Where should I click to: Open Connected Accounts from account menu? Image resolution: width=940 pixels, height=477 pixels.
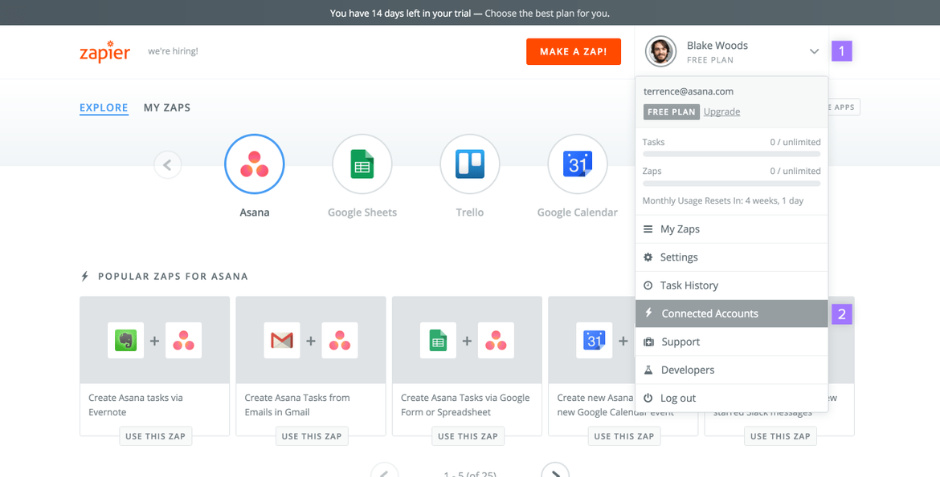click(731, 313)
